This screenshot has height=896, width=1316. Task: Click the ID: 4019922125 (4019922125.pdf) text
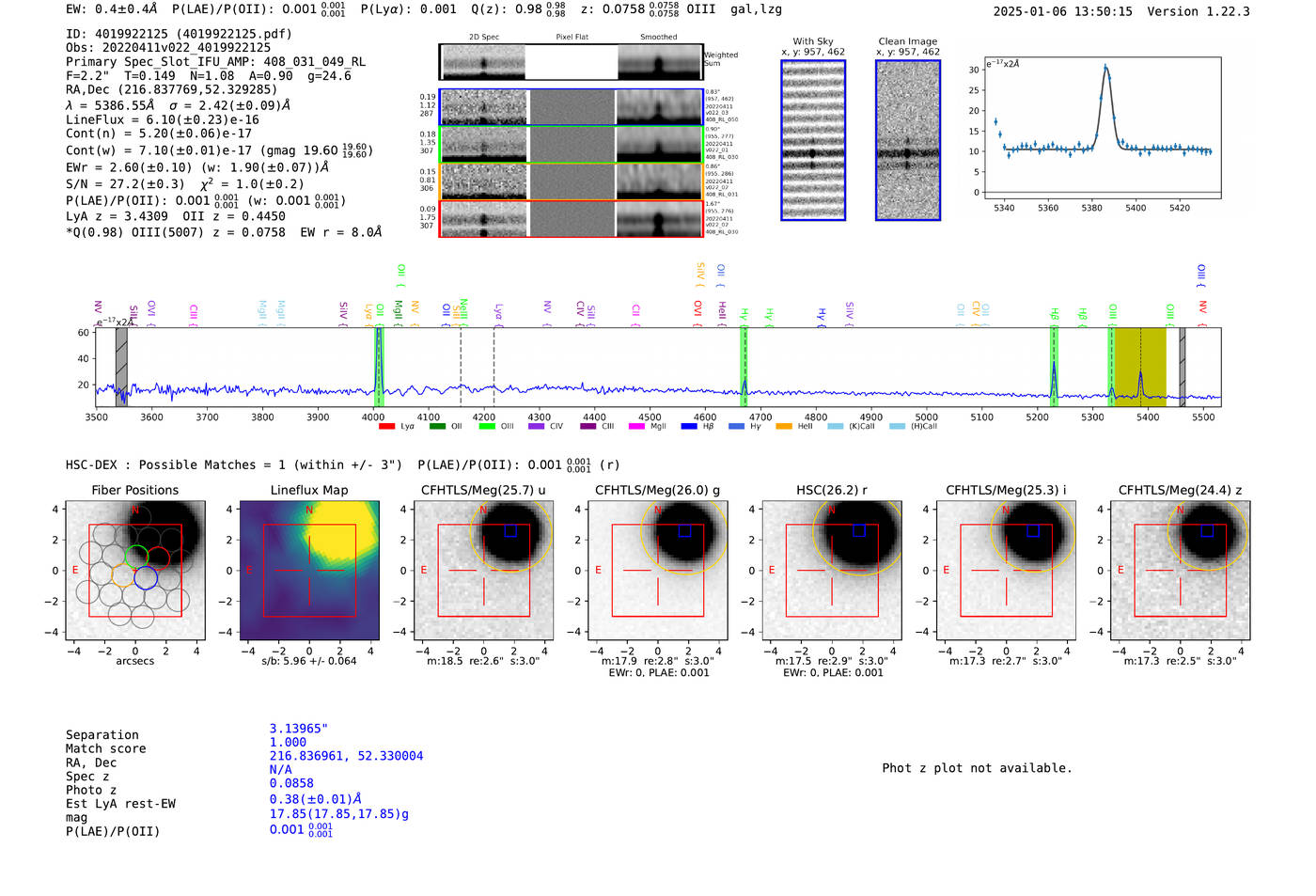tap(179, 34)
